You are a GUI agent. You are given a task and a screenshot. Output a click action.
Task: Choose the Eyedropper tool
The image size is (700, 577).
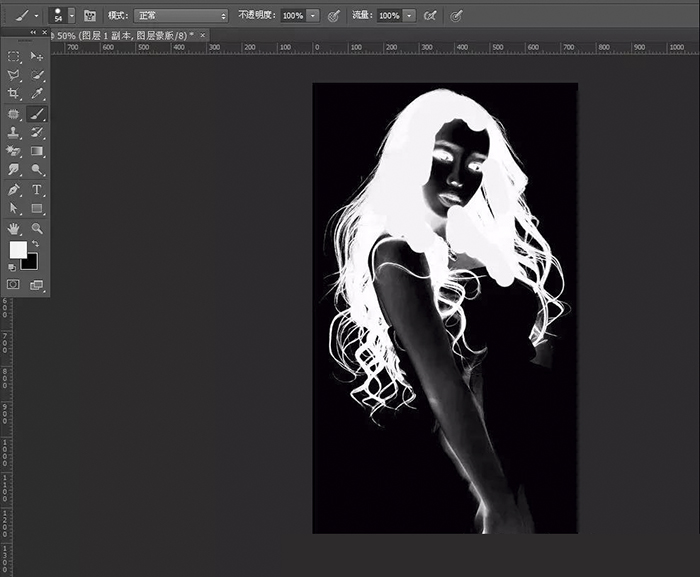click(x=37, y=94)
